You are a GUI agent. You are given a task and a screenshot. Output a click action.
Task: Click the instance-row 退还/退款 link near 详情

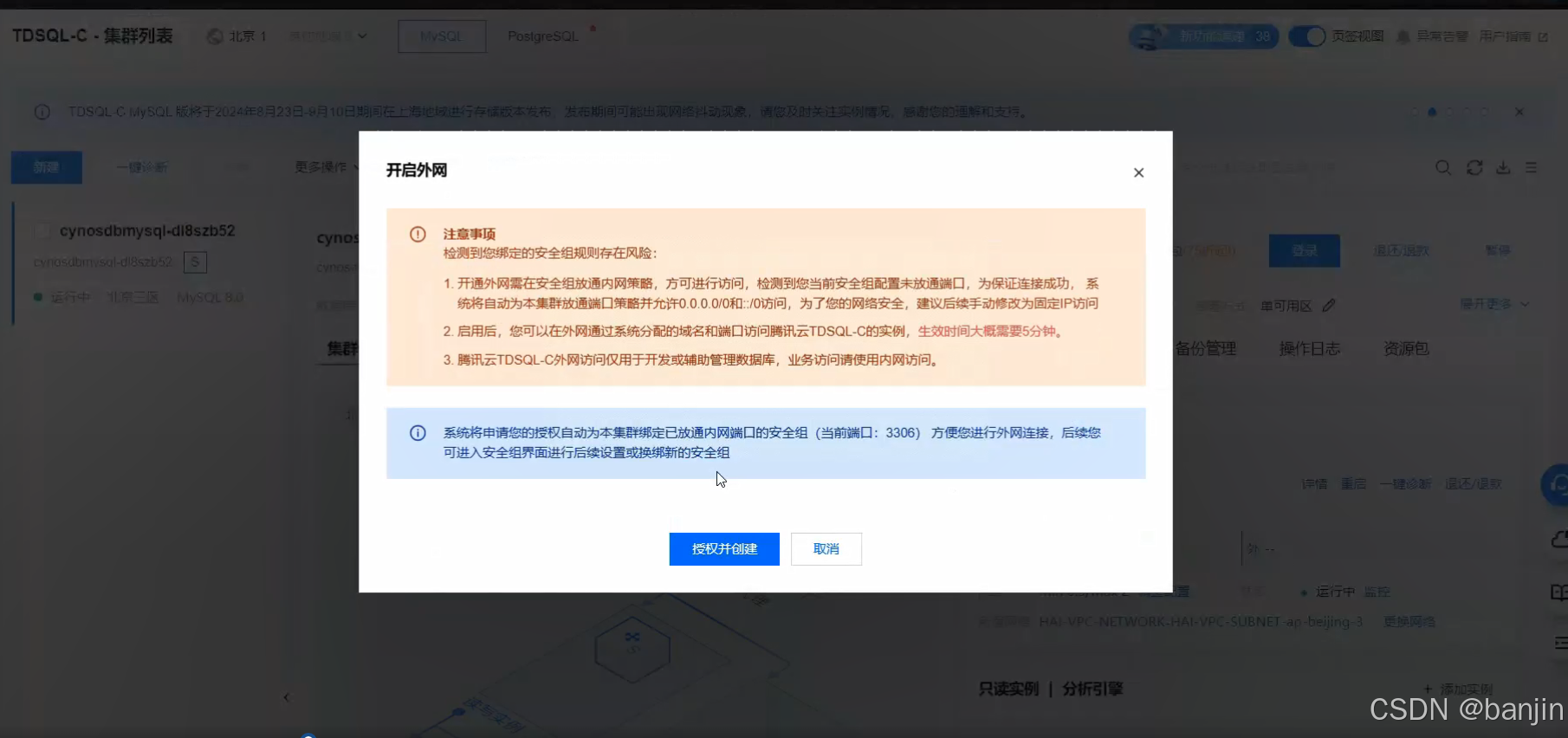[x=1474, y=484]
